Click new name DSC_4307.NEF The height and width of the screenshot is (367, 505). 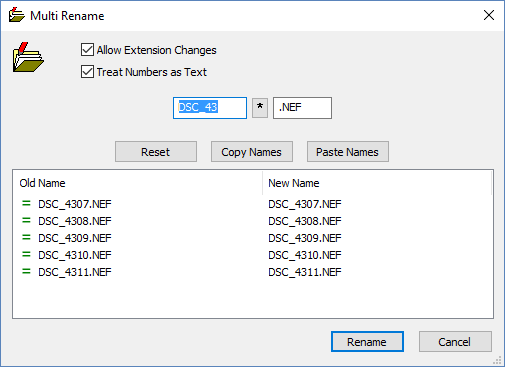305,204
